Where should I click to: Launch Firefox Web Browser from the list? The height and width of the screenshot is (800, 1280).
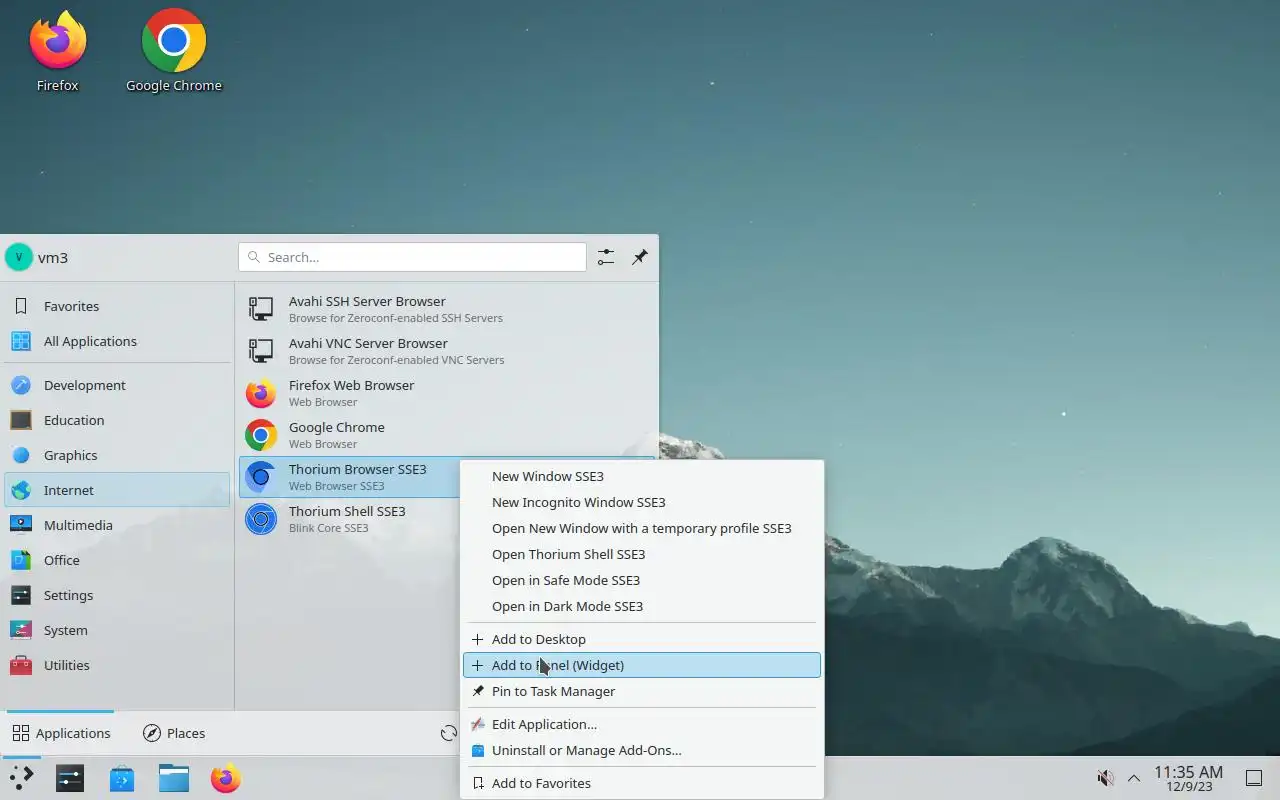(447, 393)
